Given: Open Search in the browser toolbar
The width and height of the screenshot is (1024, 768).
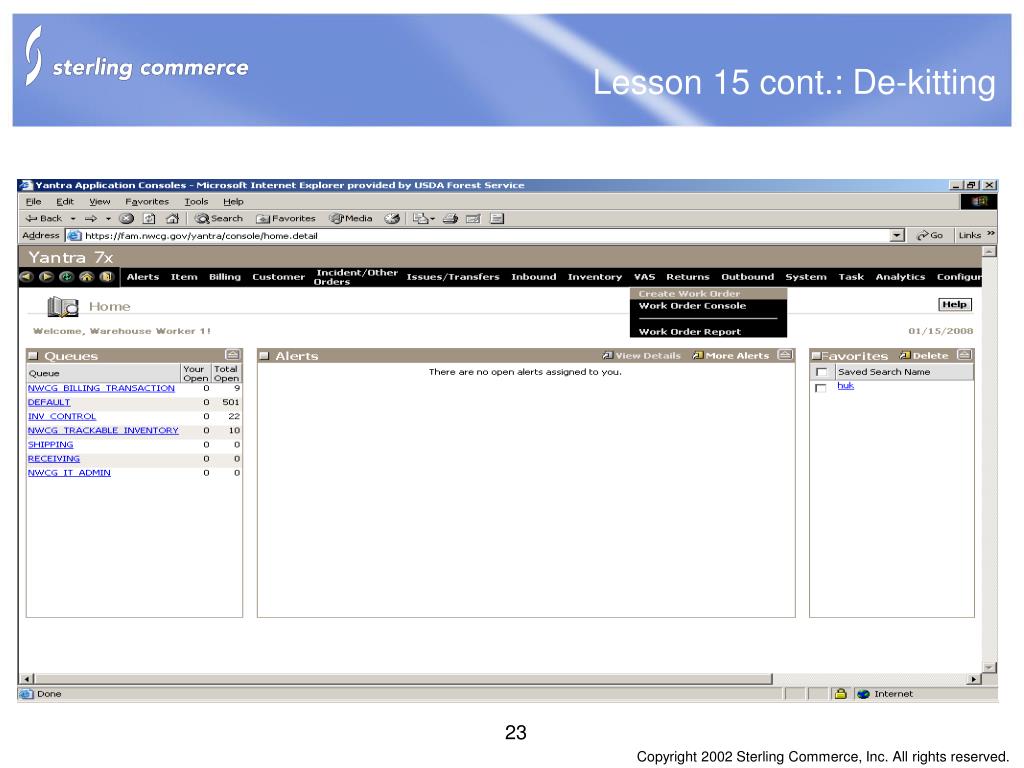Looking at the screenshot, I should [219, 219].
